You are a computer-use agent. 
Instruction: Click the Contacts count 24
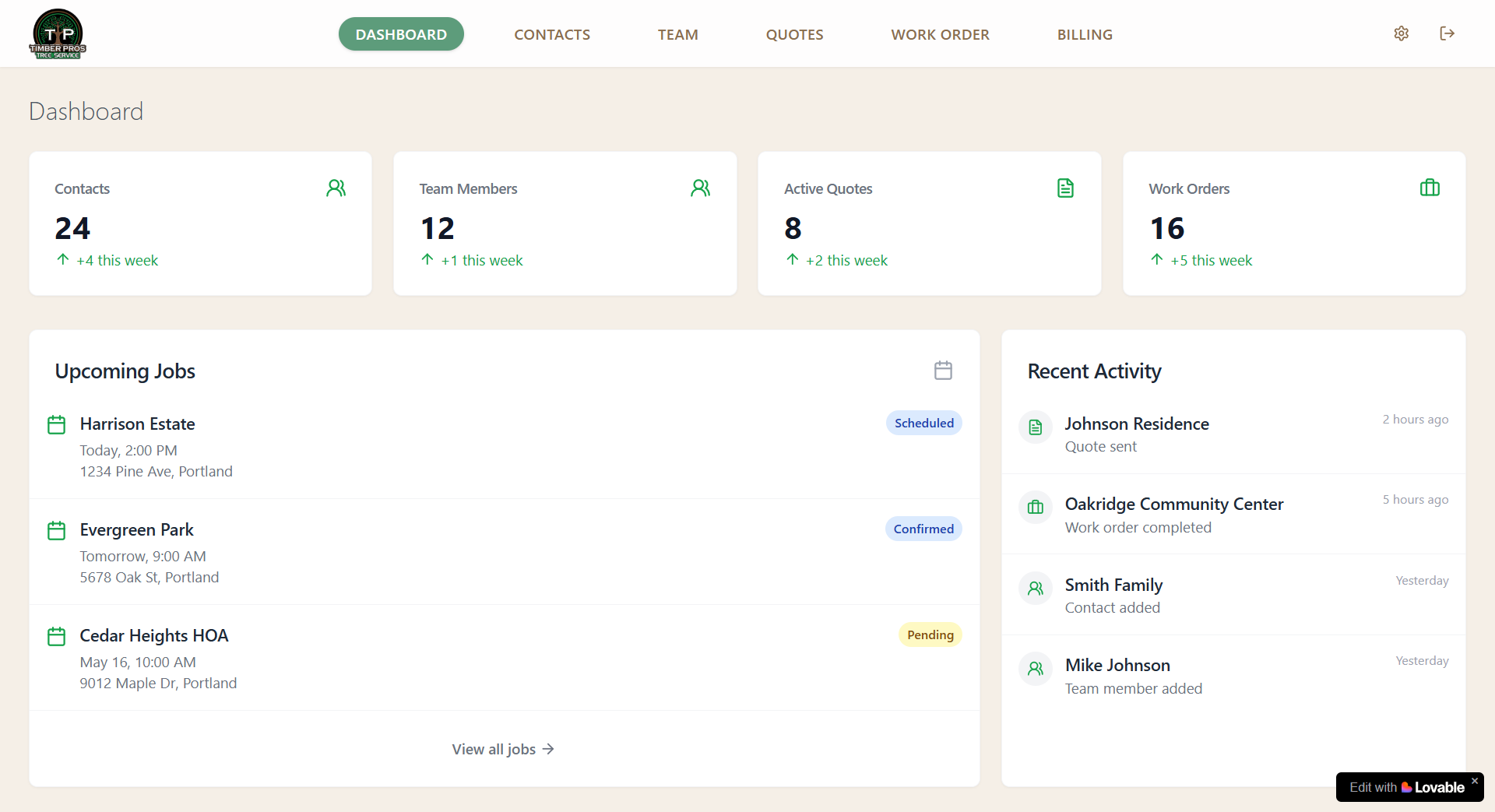pyautogui.click(x=72, y=228)
